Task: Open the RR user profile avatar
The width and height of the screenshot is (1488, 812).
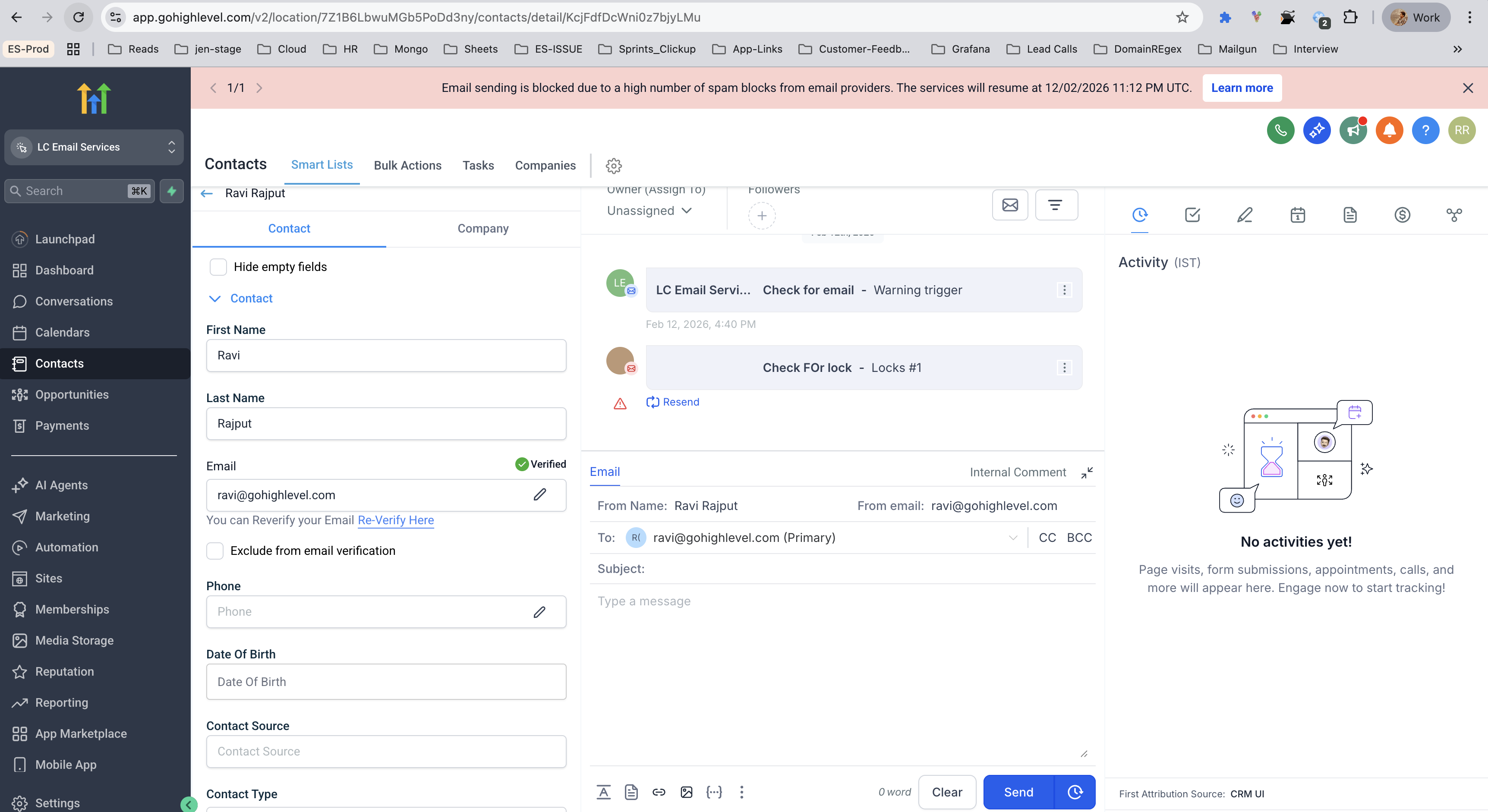Action: pos(1462,131)
